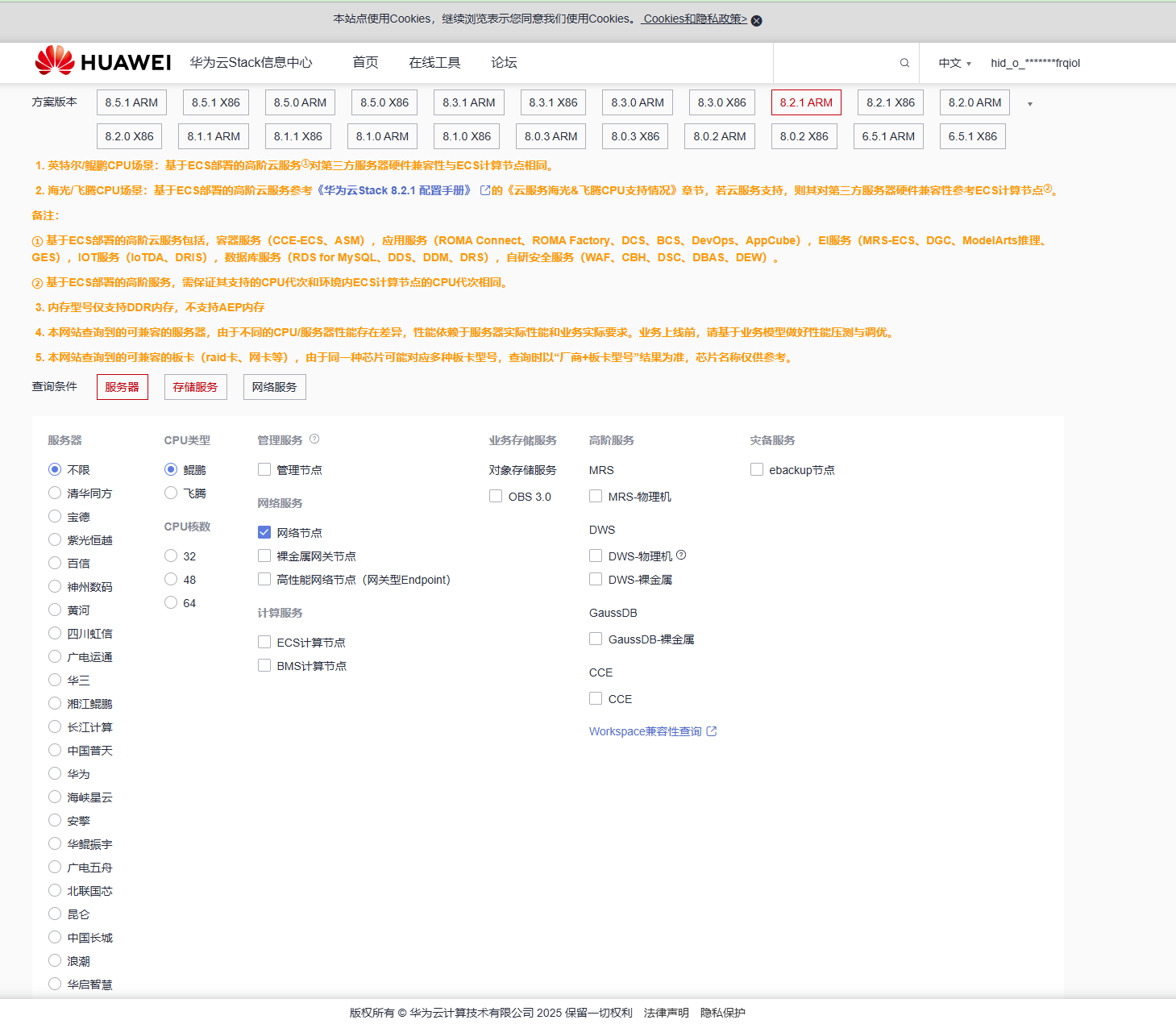Check MRS-物理机 checkbox

pyautogui.click(x=596, y=496)
